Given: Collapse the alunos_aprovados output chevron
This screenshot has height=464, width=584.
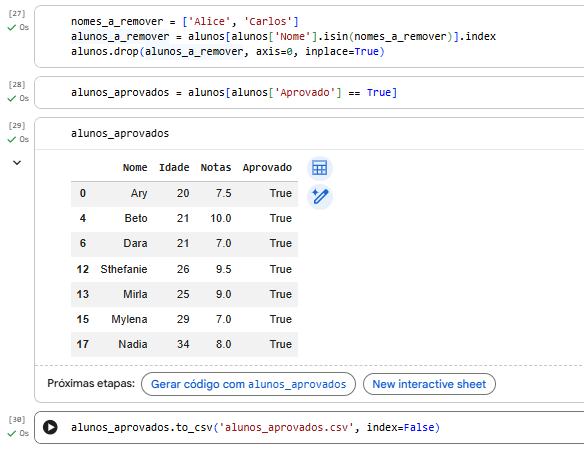Looking at the screenshot, I should tap(17, 163).
